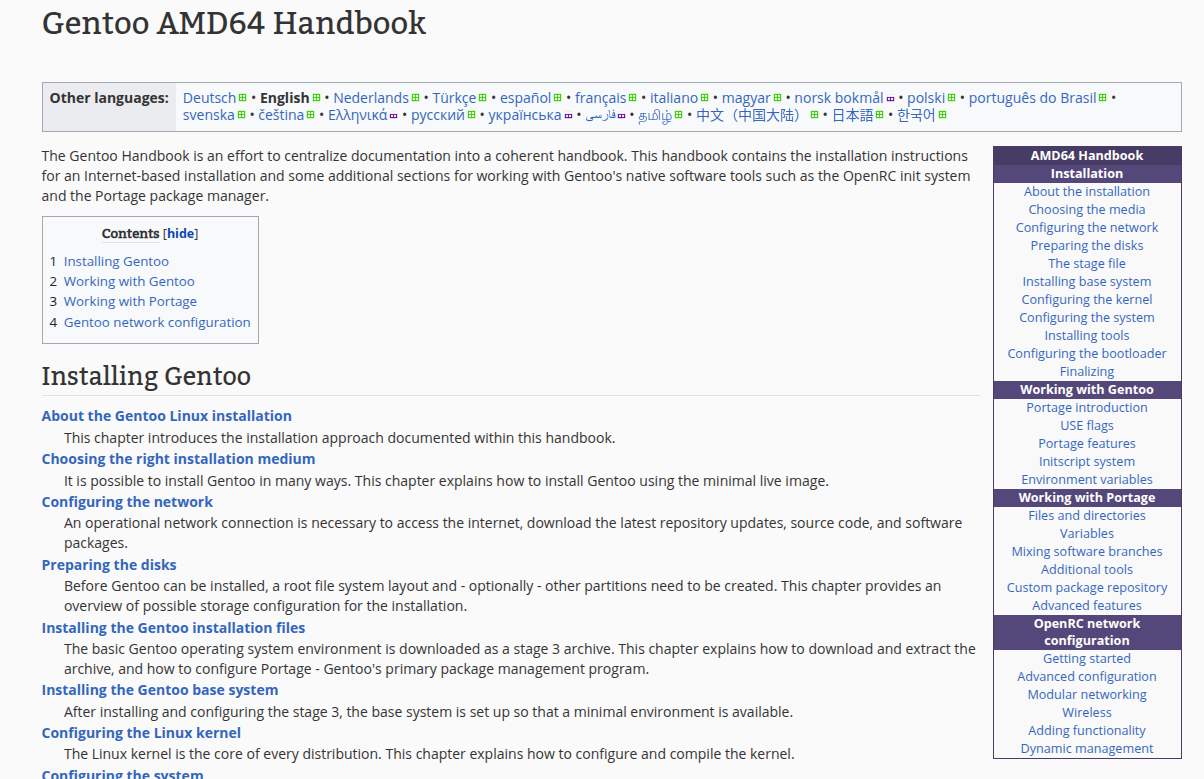Click progress icon beside magyar
The image size is (1204, 779).
tap(777, 98)
